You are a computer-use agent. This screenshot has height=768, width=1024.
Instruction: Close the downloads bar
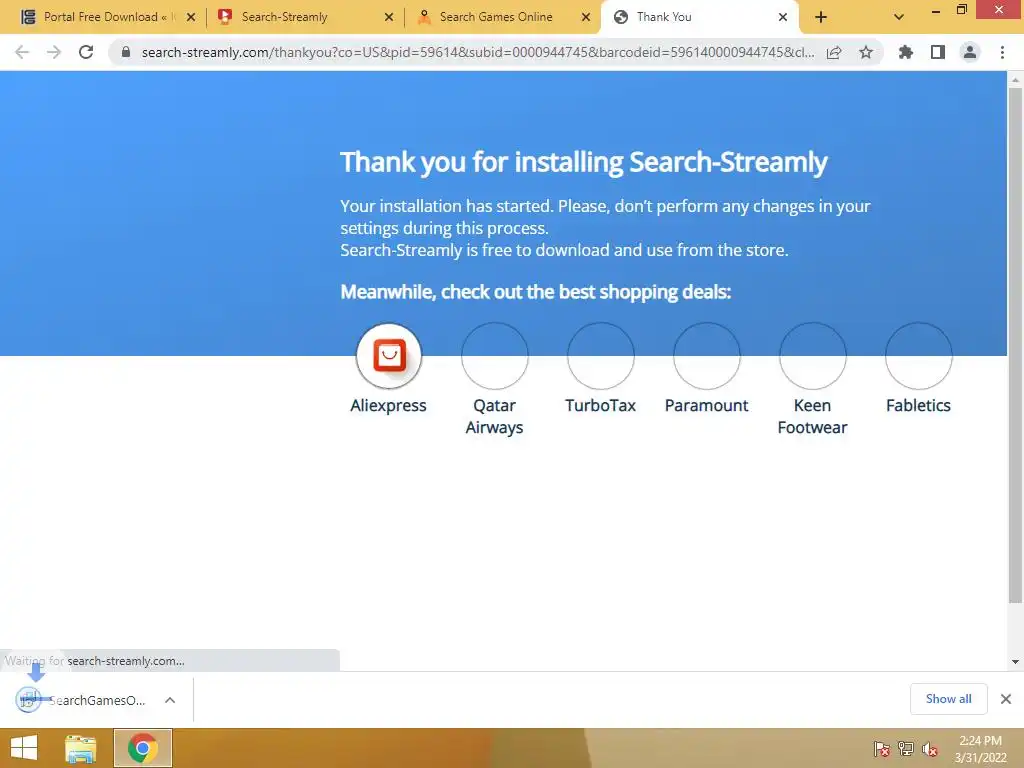(x=1006, y=699)
